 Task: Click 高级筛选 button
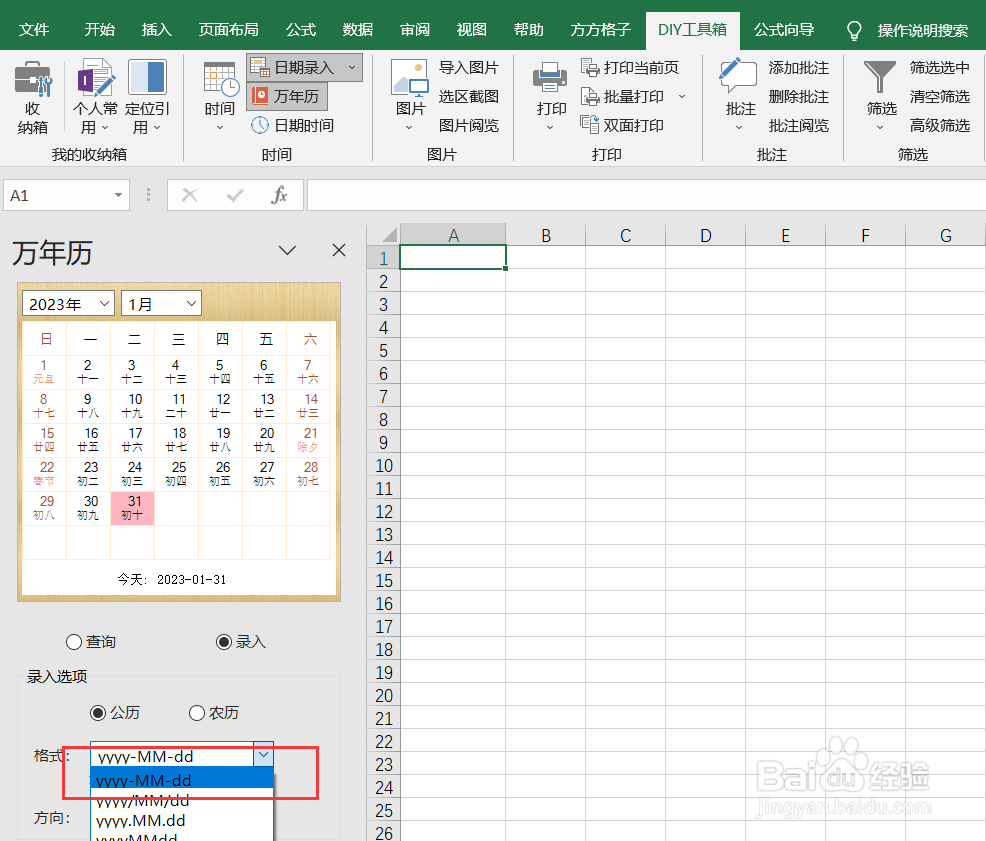point(939,125)
